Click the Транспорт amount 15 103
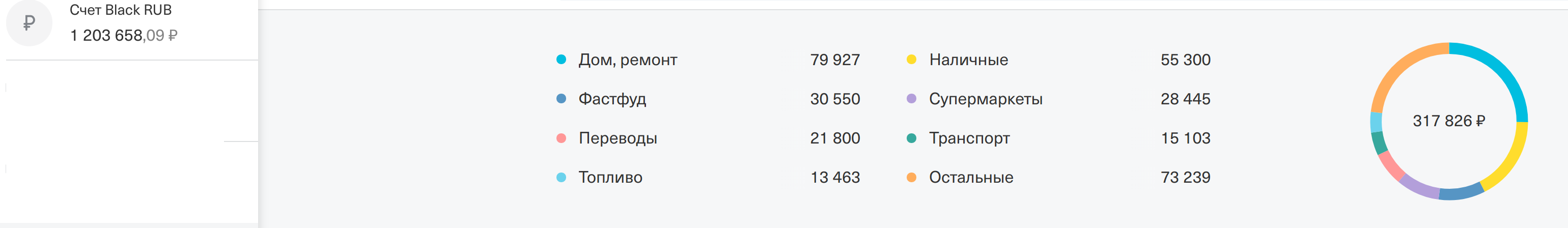The width and height of the screenshot is (1568, 228). click(1185, 138)
